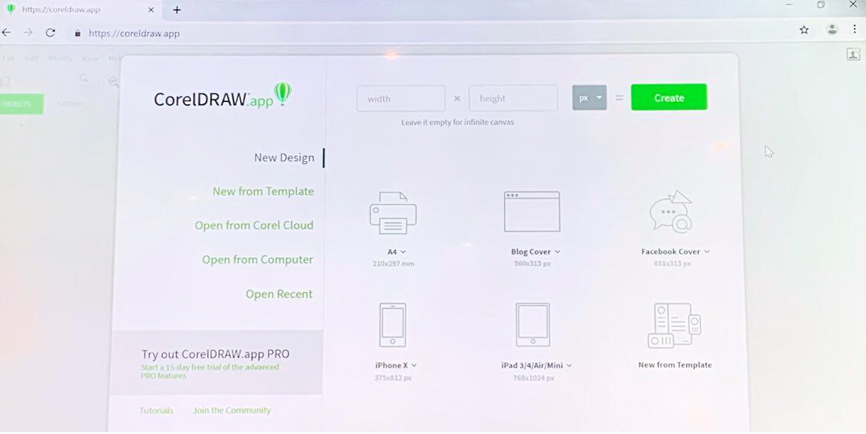Click the Try out CorelDRAW.app PRO banner

[216, 362]
